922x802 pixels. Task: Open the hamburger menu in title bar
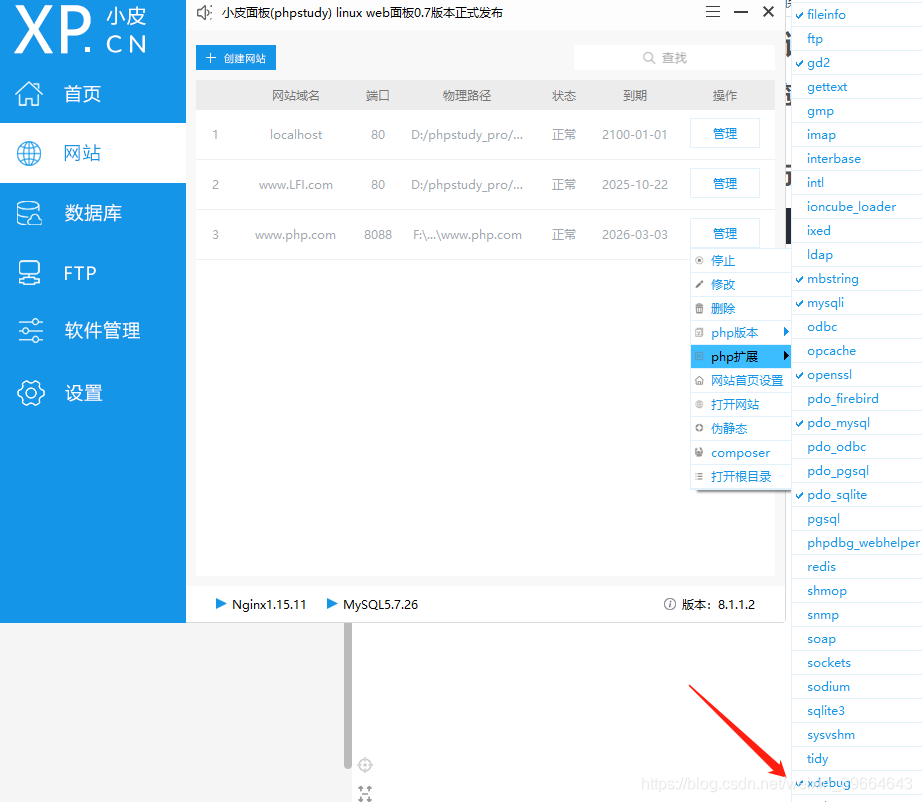tap(713, 12)
